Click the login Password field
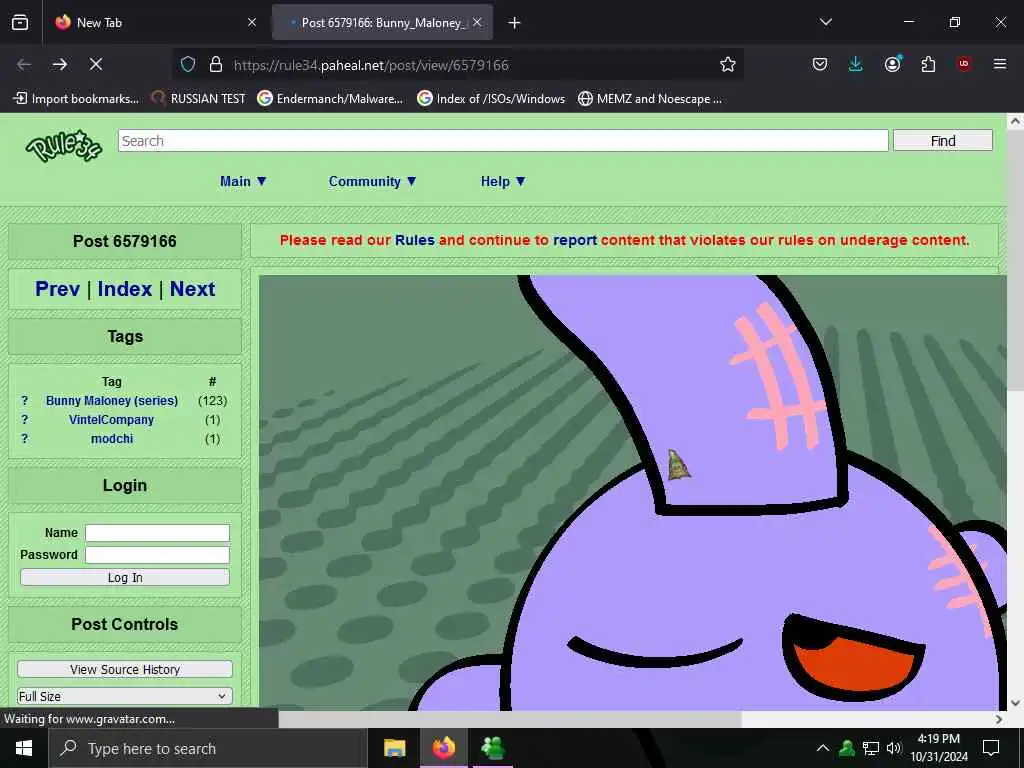This screenshot has width=1024, height=768. pos(157,555)
